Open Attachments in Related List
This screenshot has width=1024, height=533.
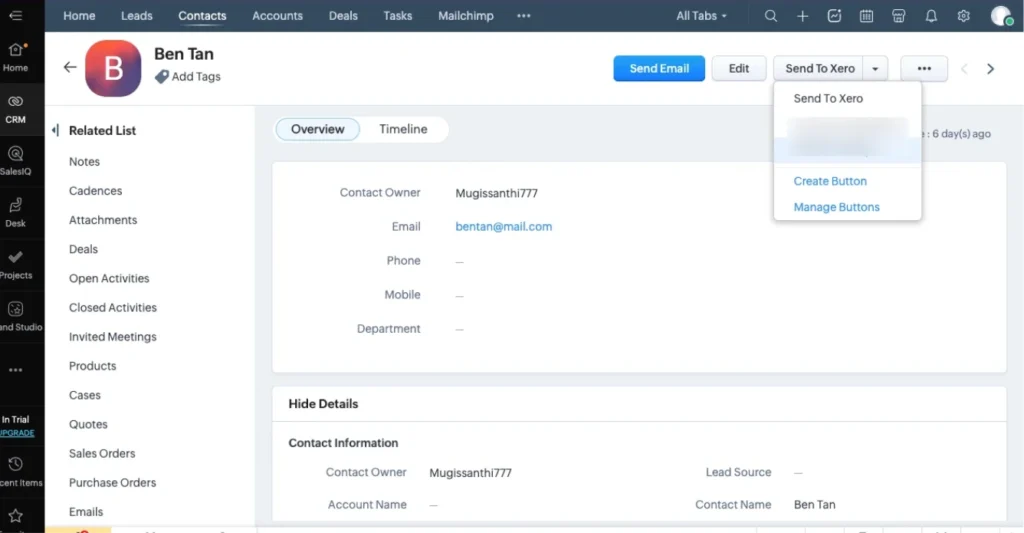[103, 220]
